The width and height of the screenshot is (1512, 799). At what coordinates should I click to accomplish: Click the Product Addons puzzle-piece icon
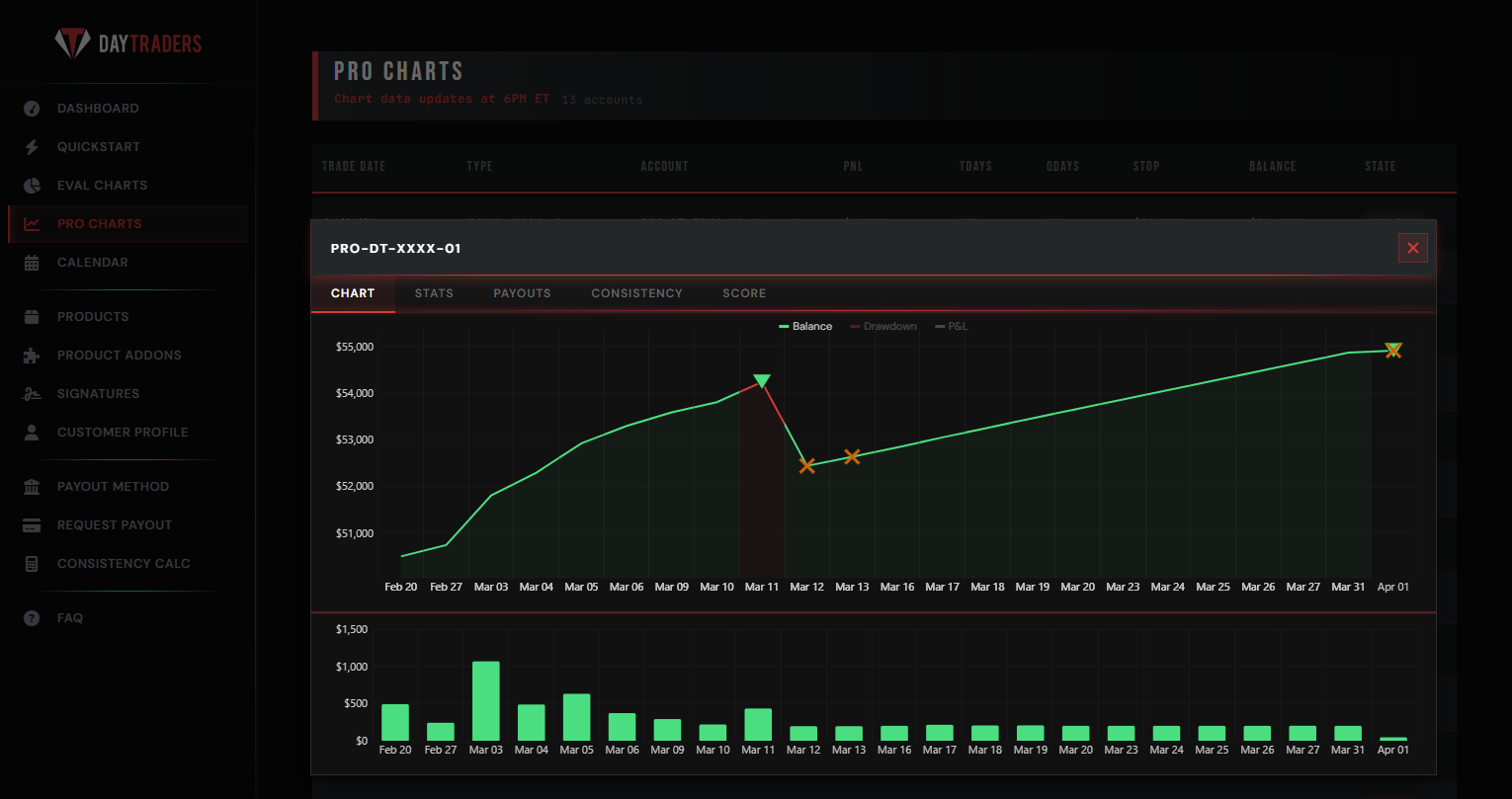(32, 356)
